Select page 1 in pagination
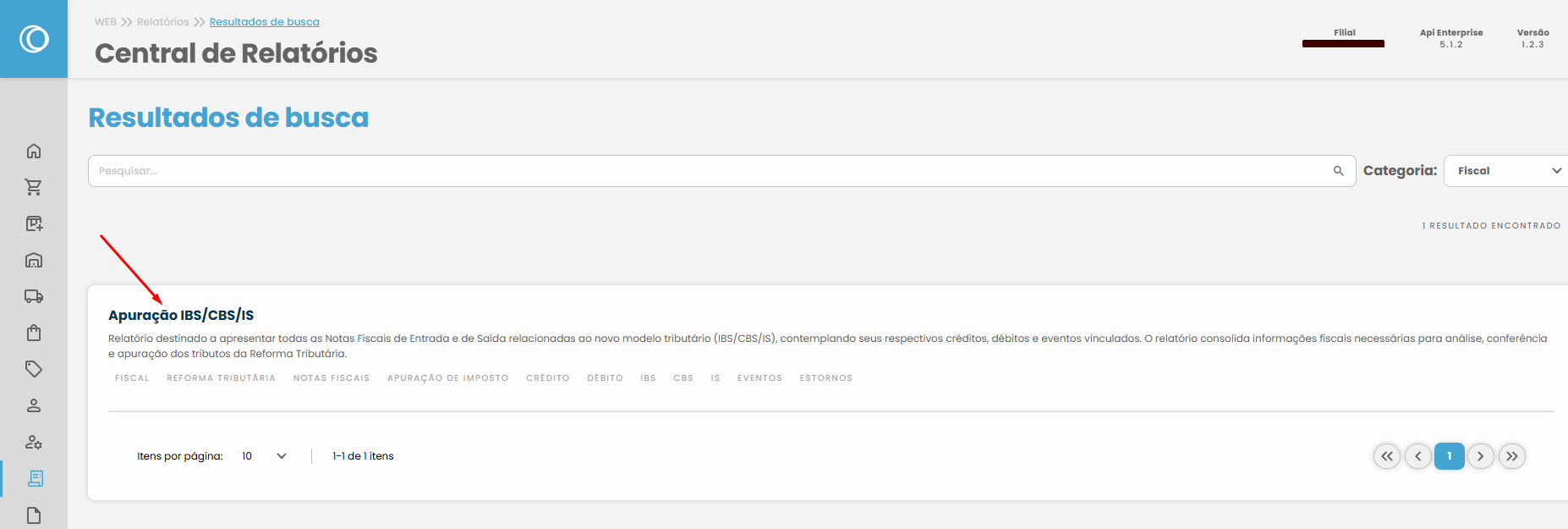The width and height of the screenshot is (1568, 529). click(1450, 456)
